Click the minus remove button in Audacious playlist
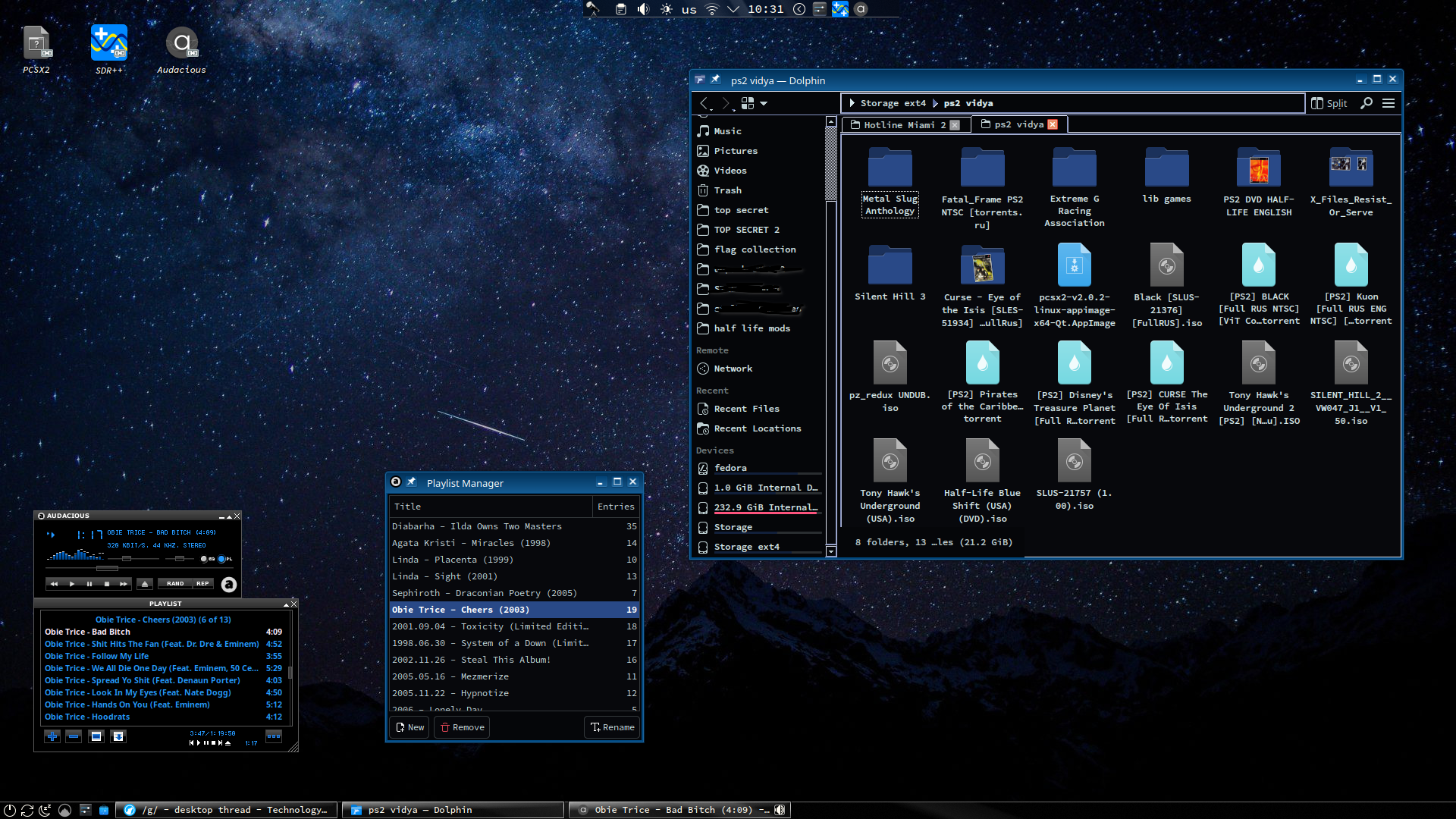Viewport: 1456px width, 819px height. pyautogui.click(x=74, y=736)
